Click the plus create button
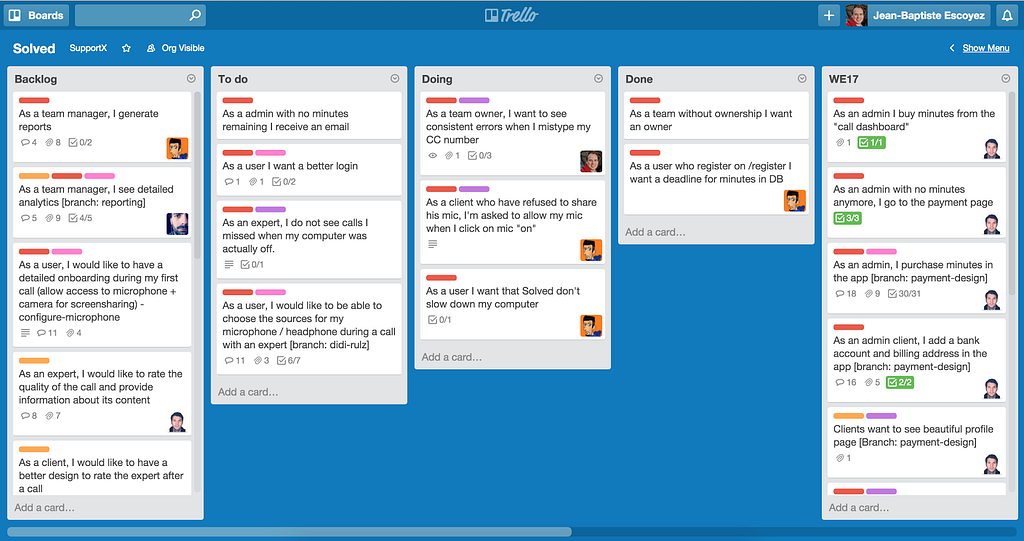The image size is (1024, 541). pyautogui.click(x=829, y=15)
